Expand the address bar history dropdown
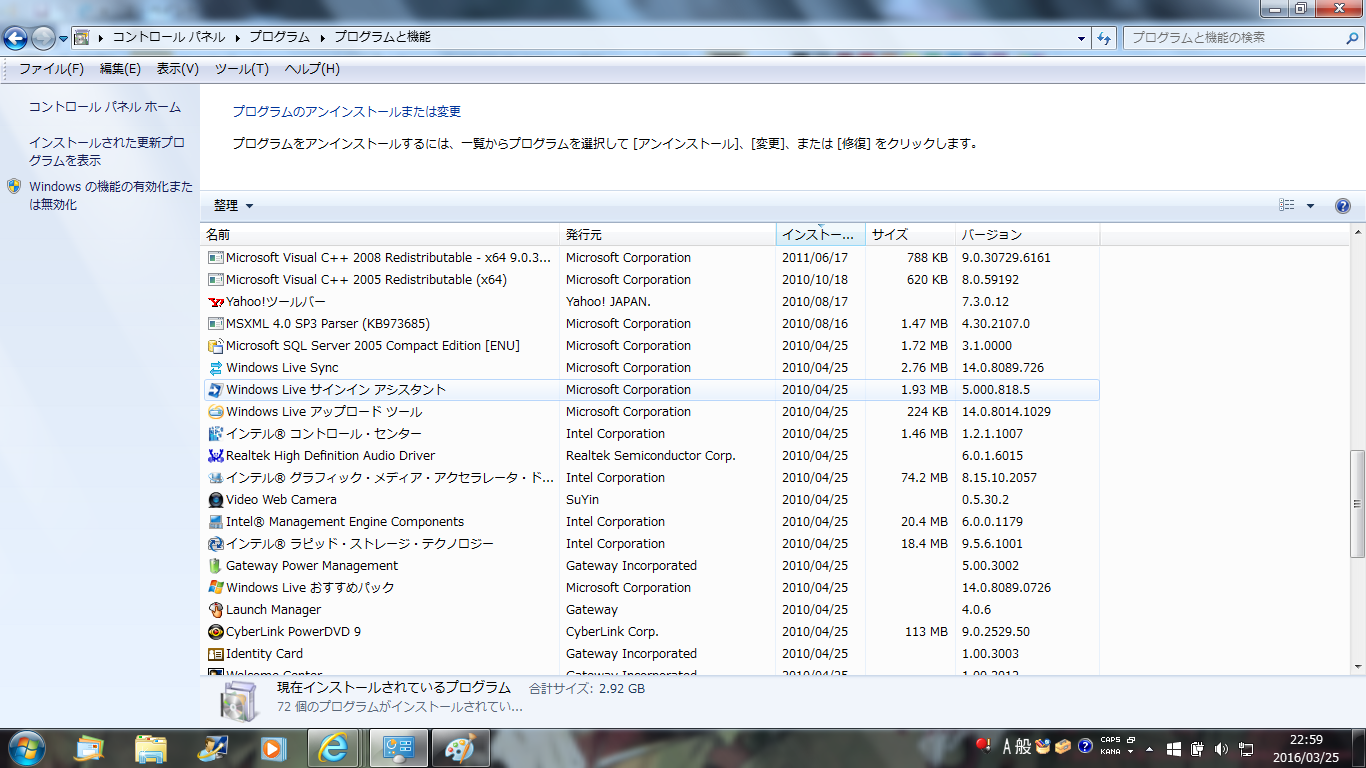This screenshot has width=1366, height=768. pyautogui.click(x=1082, y=38)
